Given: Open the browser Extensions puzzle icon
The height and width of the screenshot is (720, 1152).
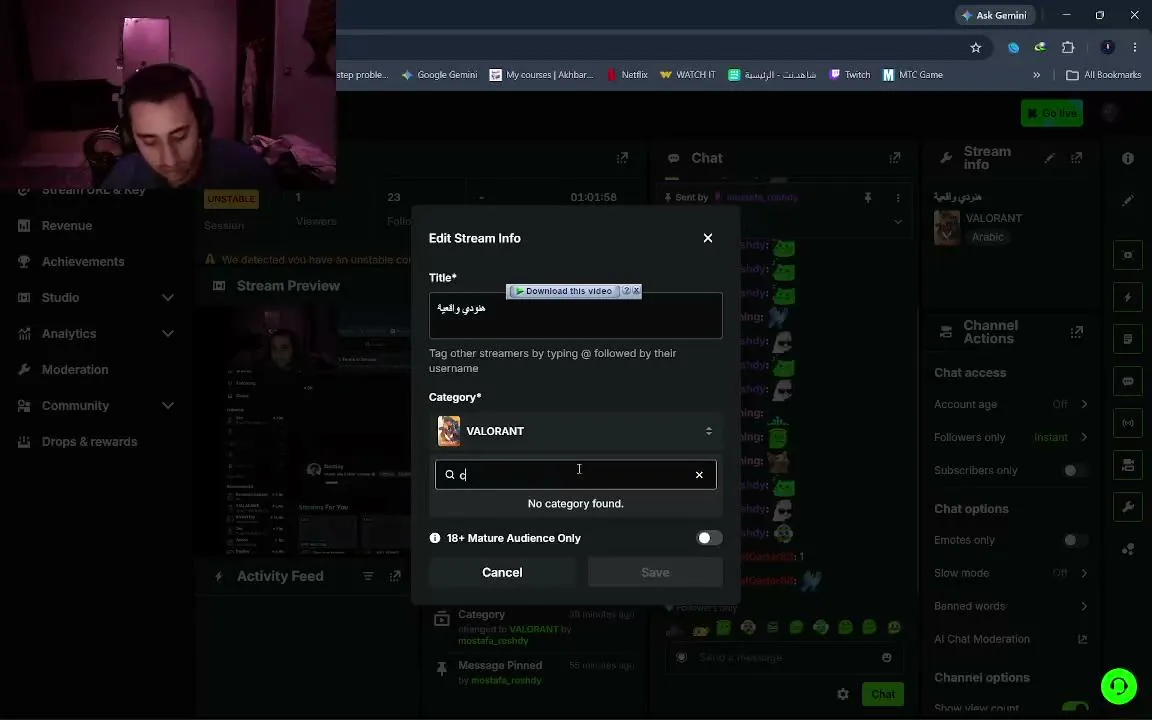Looking at the screenshot, I should [x=1068, y=48].
